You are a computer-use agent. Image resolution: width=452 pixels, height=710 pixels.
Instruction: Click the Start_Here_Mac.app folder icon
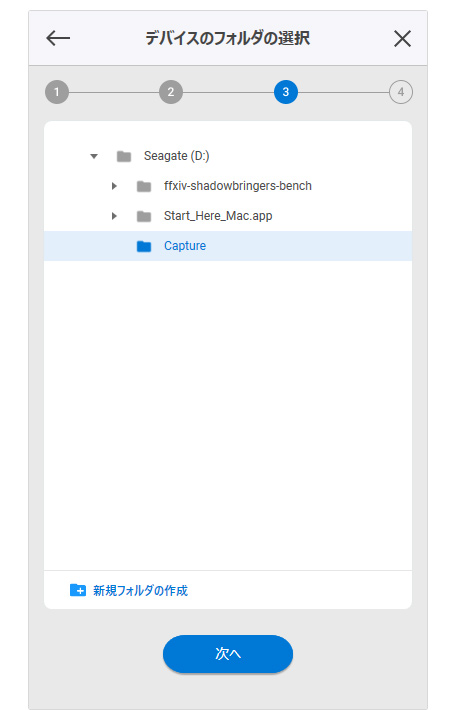[144, 216]
